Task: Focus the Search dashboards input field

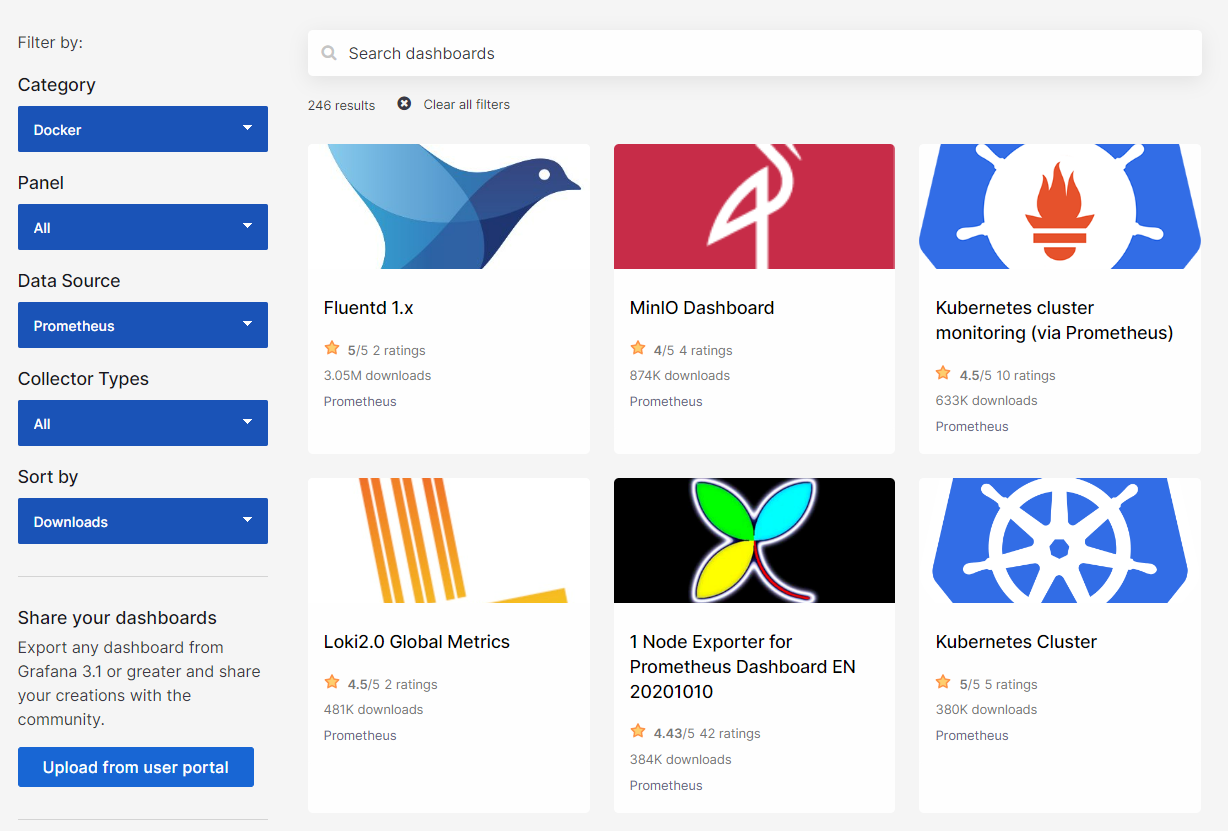Action: (760, 54)
